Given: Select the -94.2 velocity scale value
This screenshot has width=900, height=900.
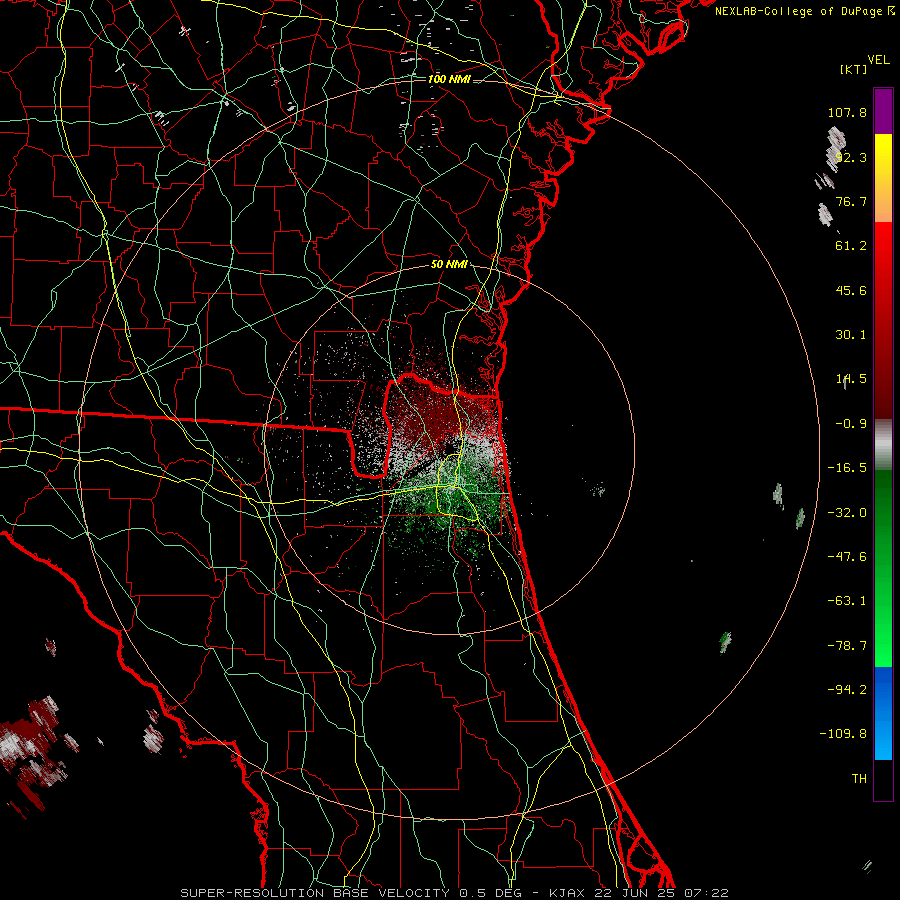Looking at the screenshot, I should (x=847, y=689).
